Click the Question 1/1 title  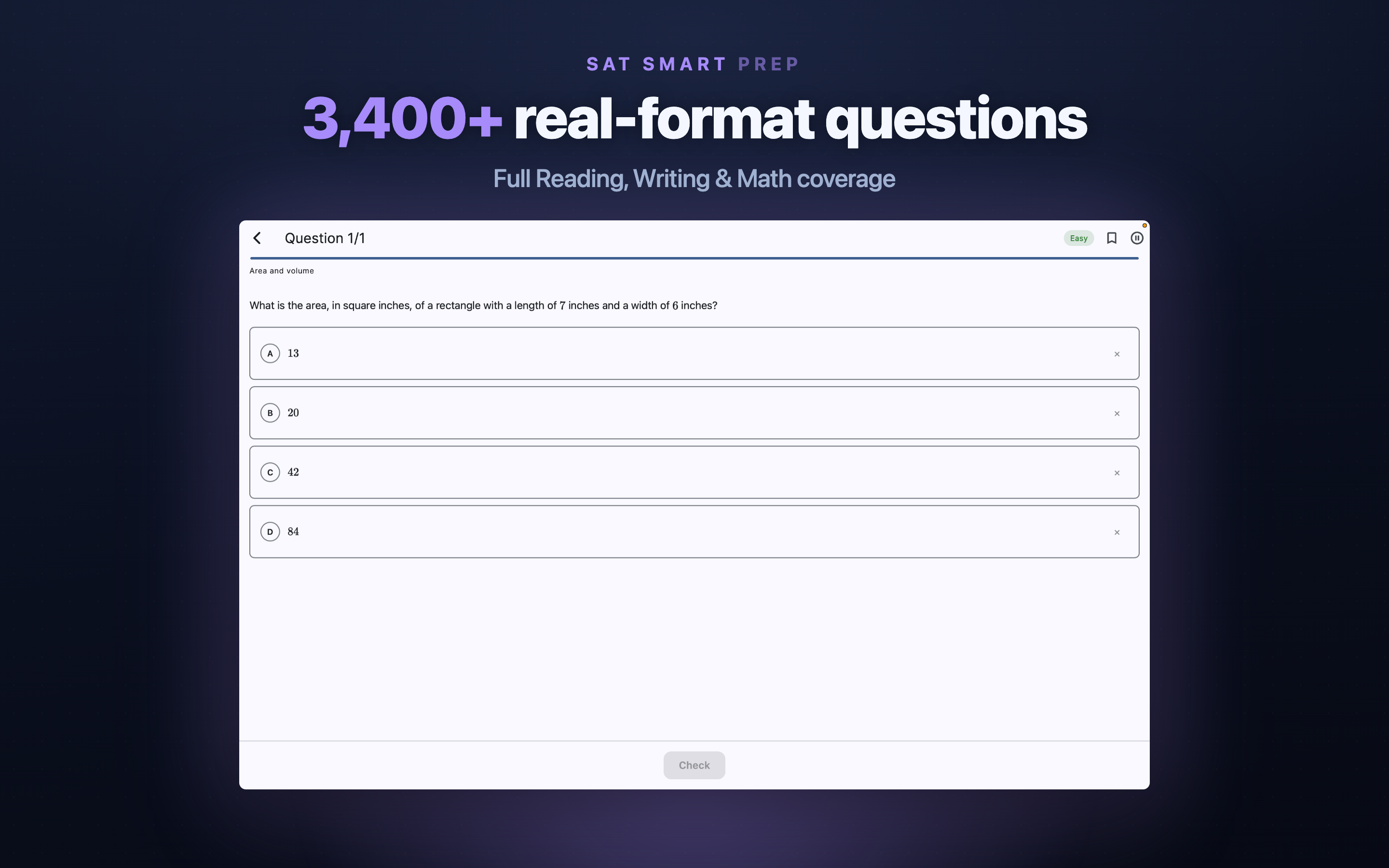coord(325,238)
